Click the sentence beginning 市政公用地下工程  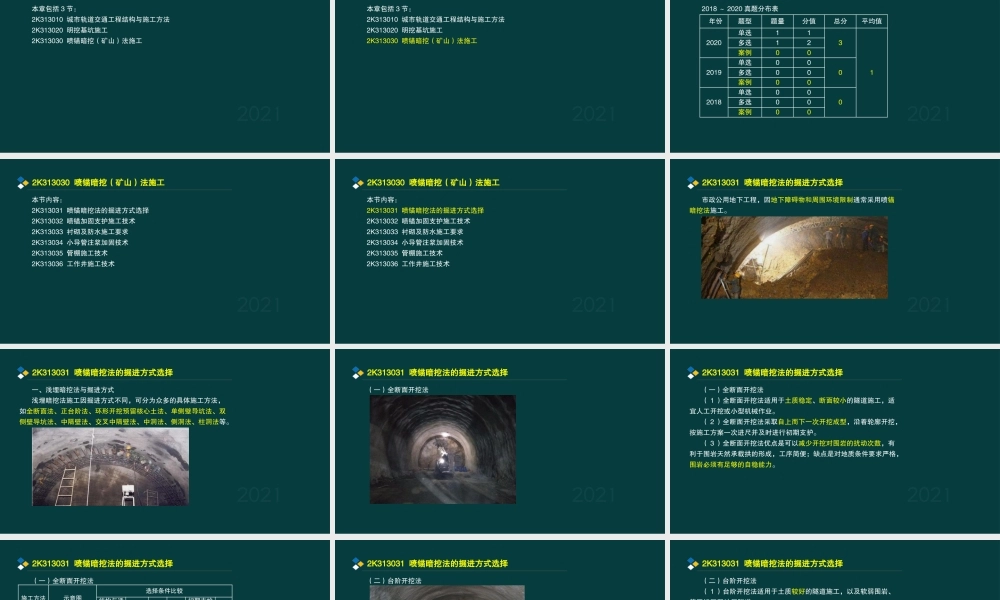[791, 205]
